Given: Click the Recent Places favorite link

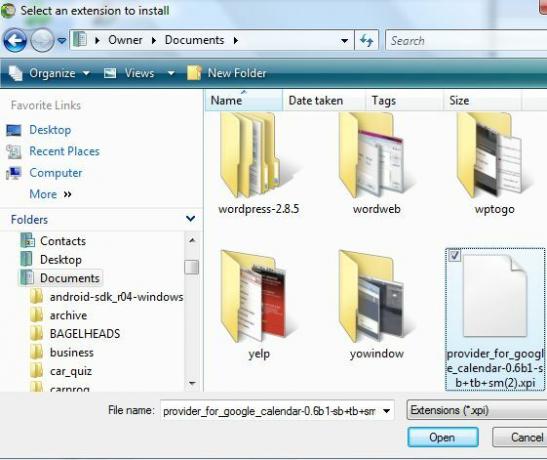Looking at the screenshot, I should click(x=64, y=151).
